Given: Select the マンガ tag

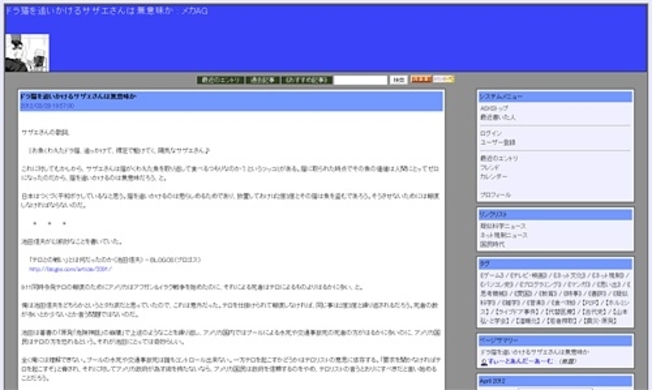Looking at the screenshot, I should coord(579,285).
